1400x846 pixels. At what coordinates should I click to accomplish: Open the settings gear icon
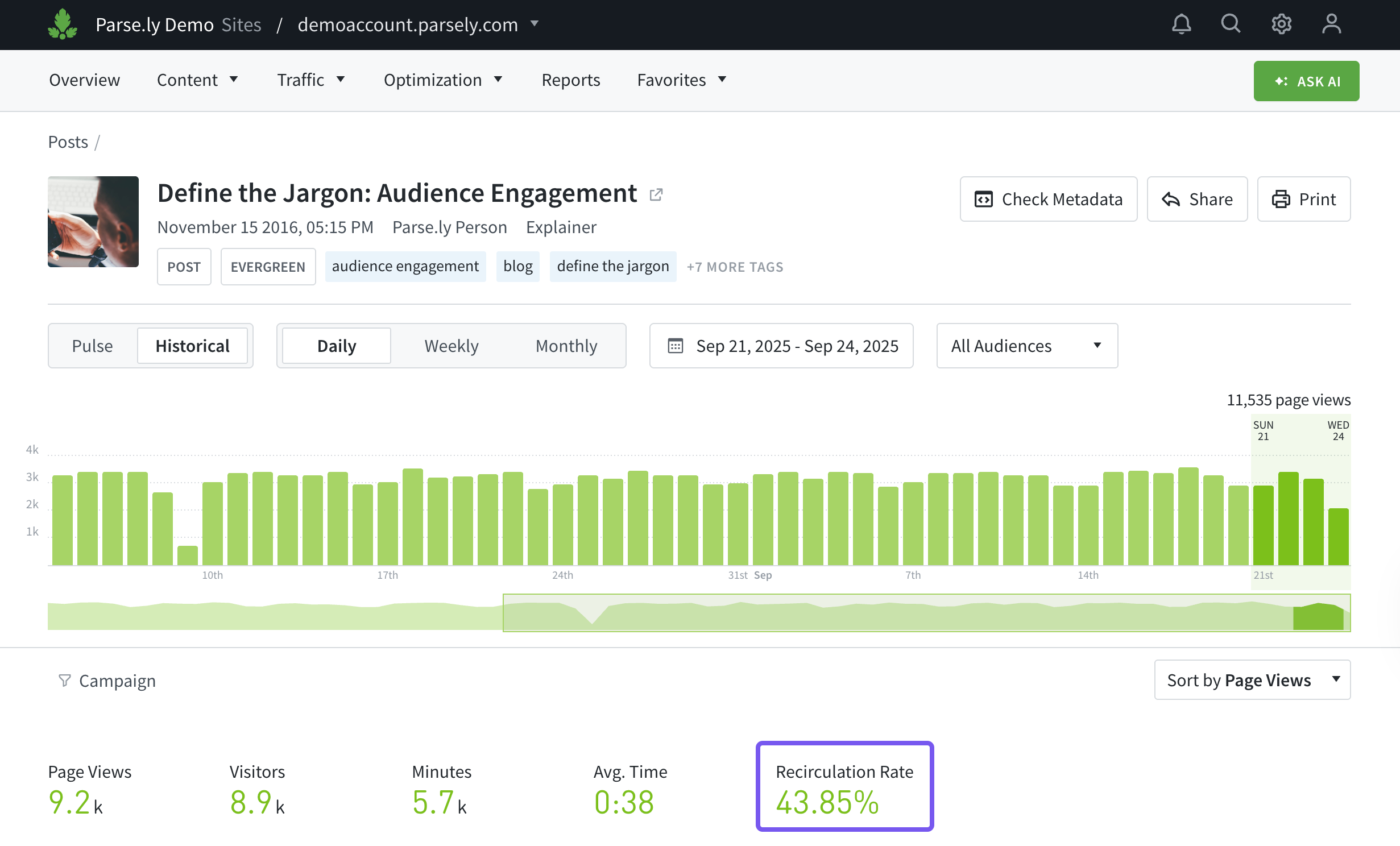pos(1281,24)
